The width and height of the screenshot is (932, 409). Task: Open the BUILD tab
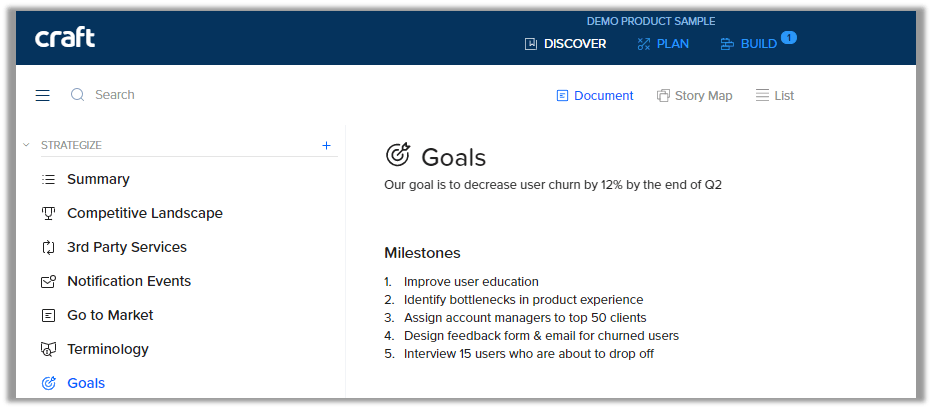point(748,44)
